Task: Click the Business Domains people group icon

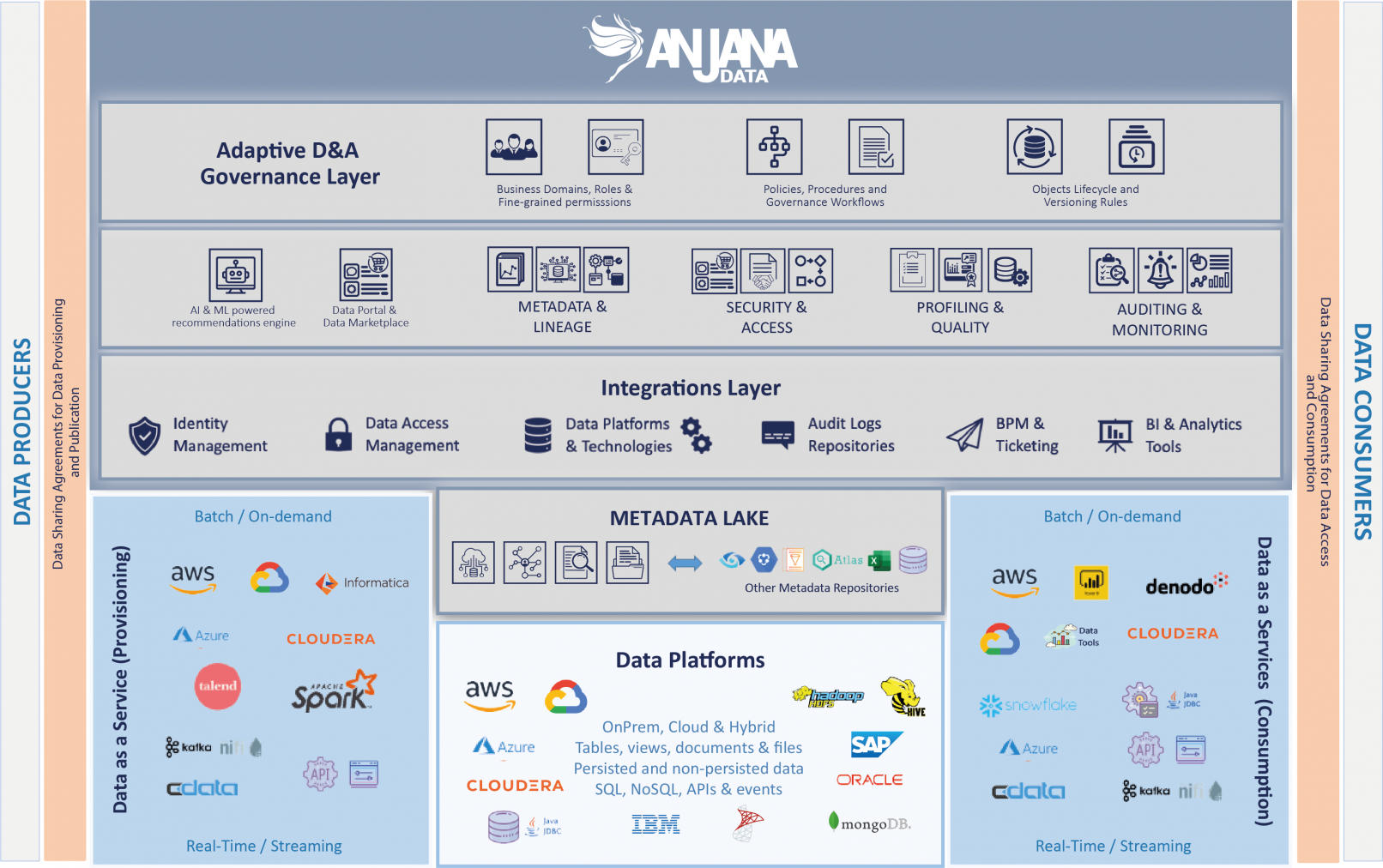Action: 513,147
